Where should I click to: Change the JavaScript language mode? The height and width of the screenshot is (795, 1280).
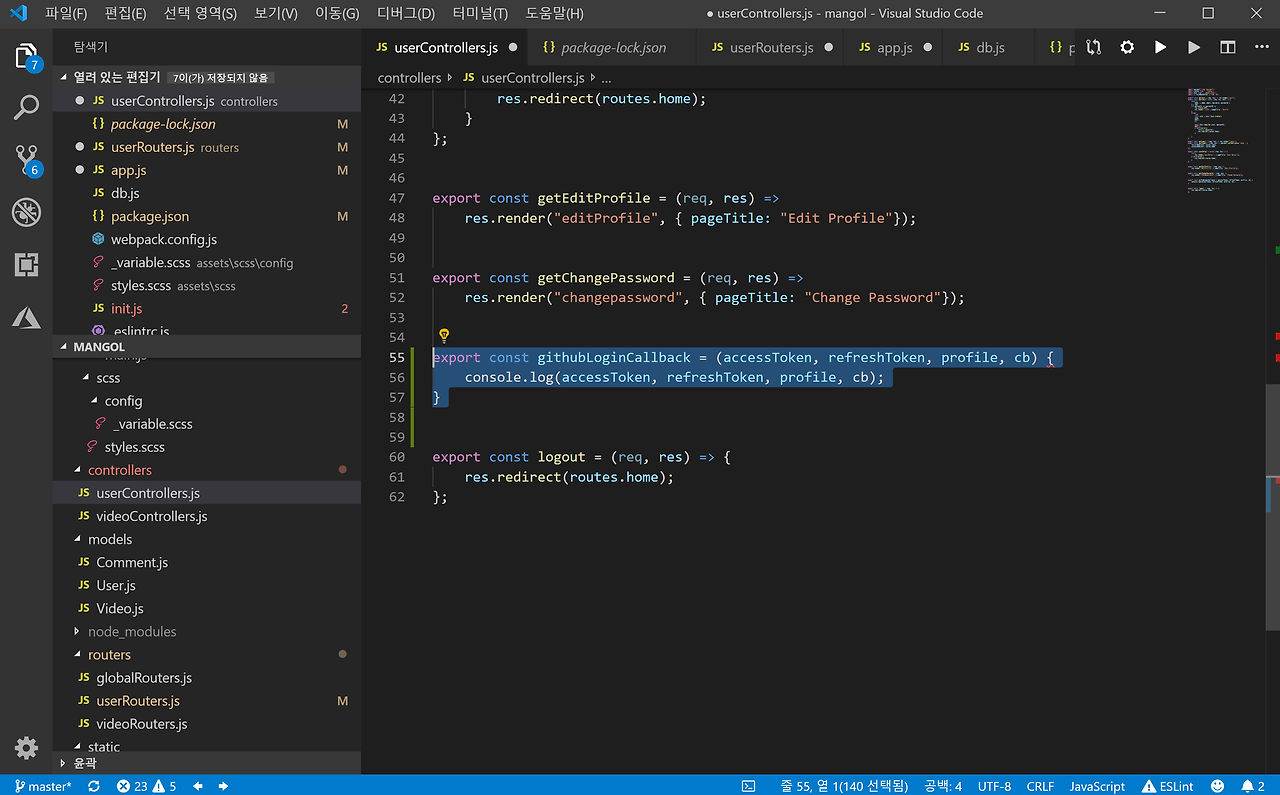(1097, 786)
